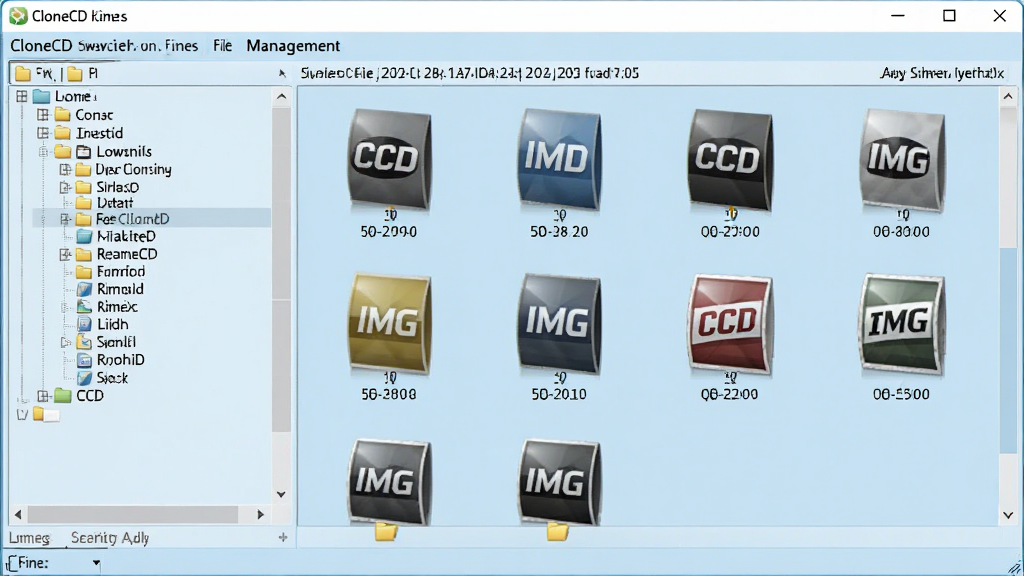Expand the ReameCD folder node
The width and height of the screenshot is (1024, 576).
point(65,254)
